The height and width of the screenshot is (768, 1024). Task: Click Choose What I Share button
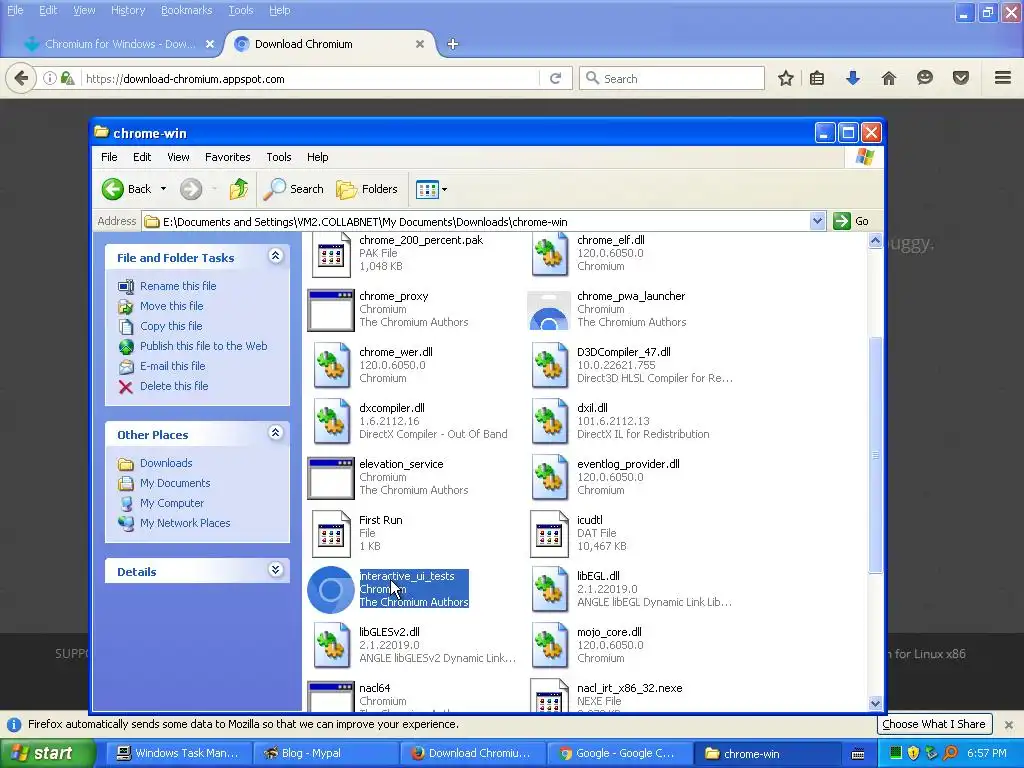(934, 724)
